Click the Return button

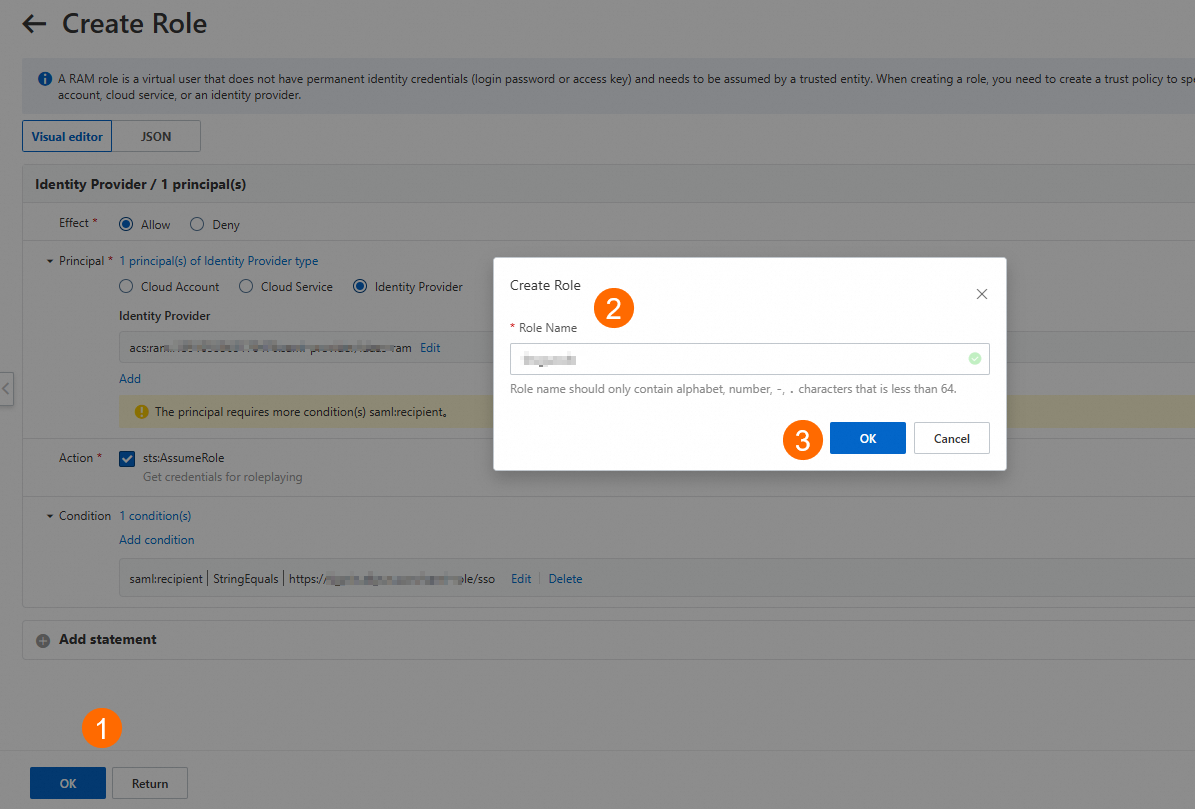[149, 783]
